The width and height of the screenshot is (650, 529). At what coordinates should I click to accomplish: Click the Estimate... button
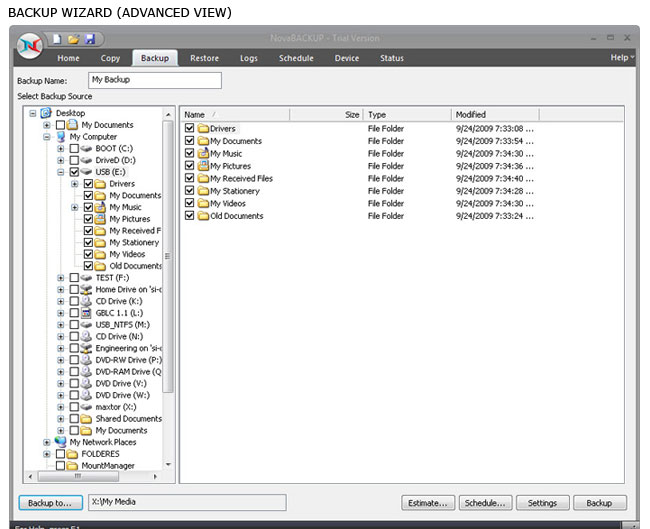(428, 503)
